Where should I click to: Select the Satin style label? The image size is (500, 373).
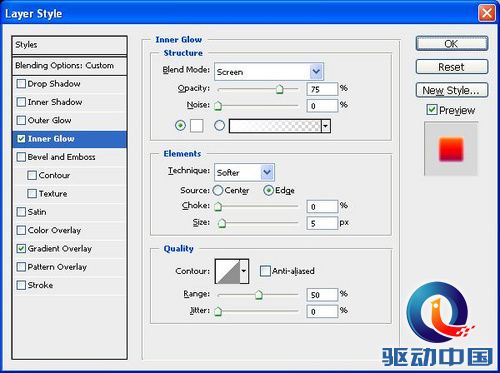[37, 212]
